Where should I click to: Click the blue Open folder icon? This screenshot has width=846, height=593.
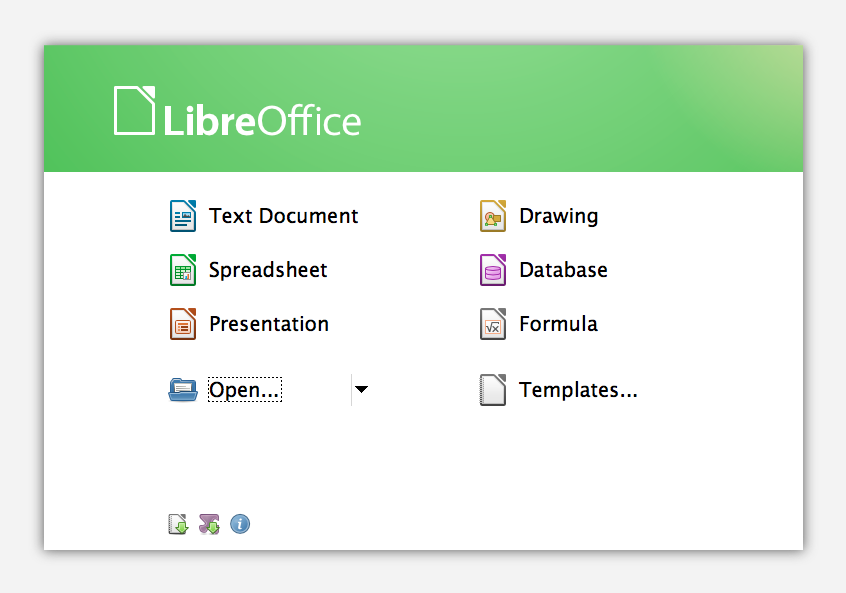(x=183, y=390)
